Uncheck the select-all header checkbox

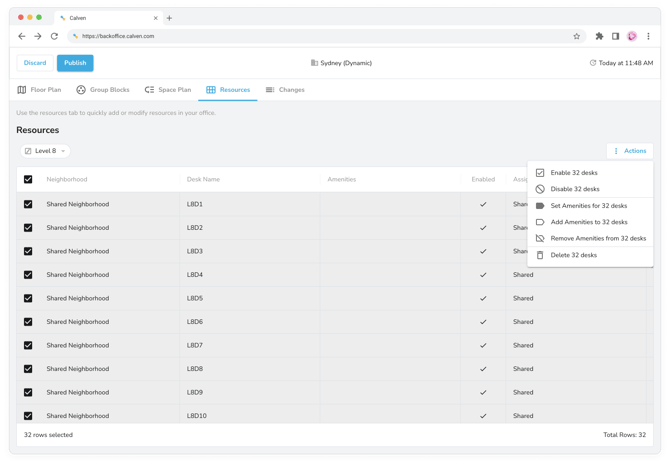pyautogui.click(x=28, y=180)
